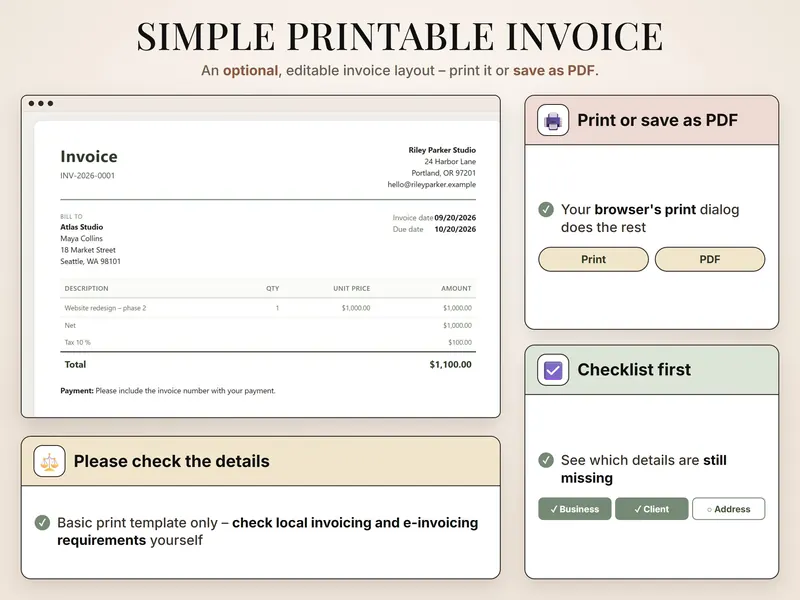Click the 24 Harbor Lane address line
This screenshot has width=800, height=600.
click(x=450, y=161)
